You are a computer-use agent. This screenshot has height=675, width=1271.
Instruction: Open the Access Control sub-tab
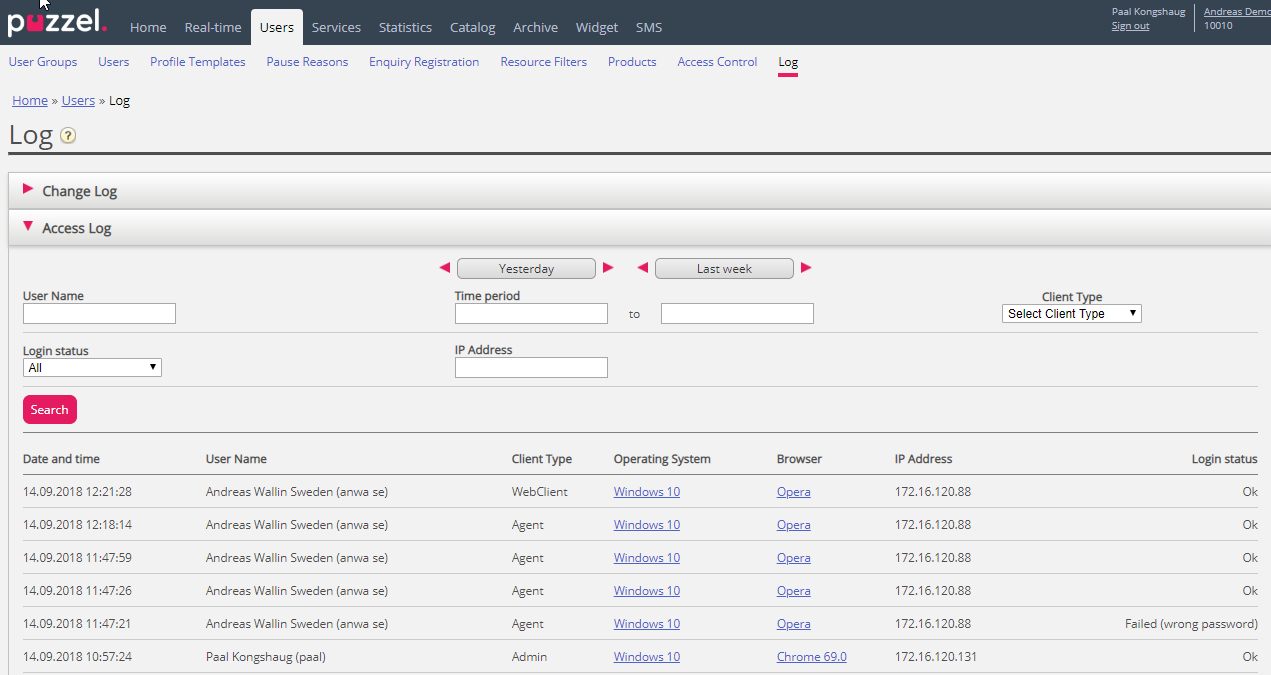(x=717, y=62)
